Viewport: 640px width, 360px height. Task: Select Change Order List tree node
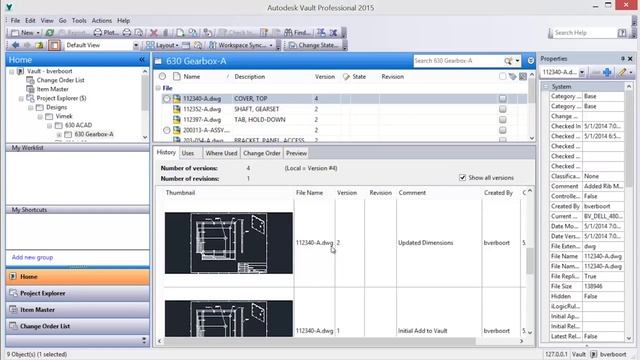coord(60,80)
